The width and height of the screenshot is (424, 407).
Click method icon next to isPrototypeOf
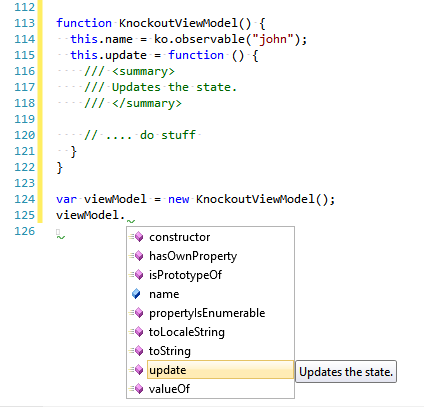click(136, 275)
